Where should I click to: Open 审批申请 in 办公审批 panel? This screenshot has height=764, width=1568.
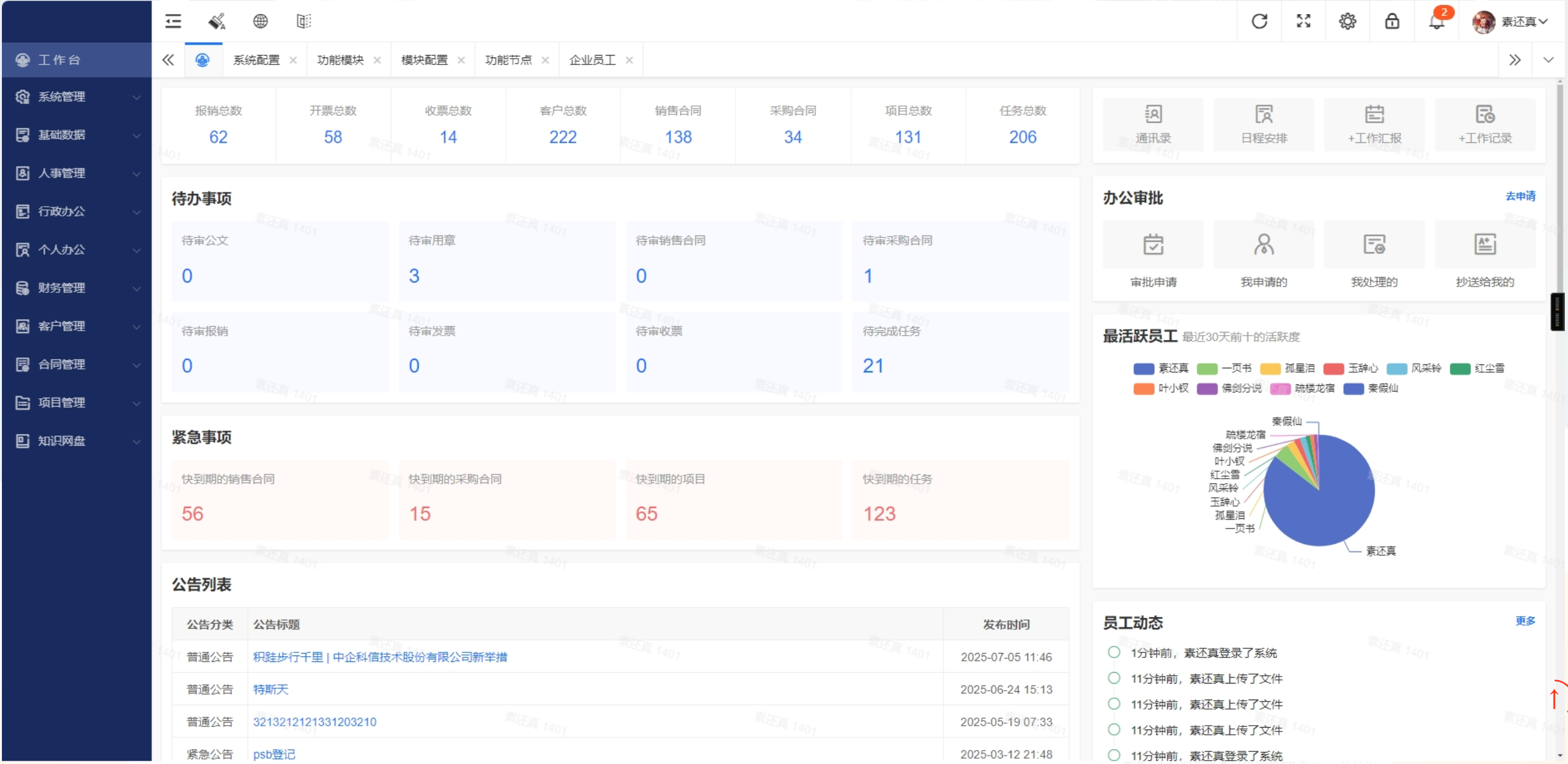(x=1153, y=255)
